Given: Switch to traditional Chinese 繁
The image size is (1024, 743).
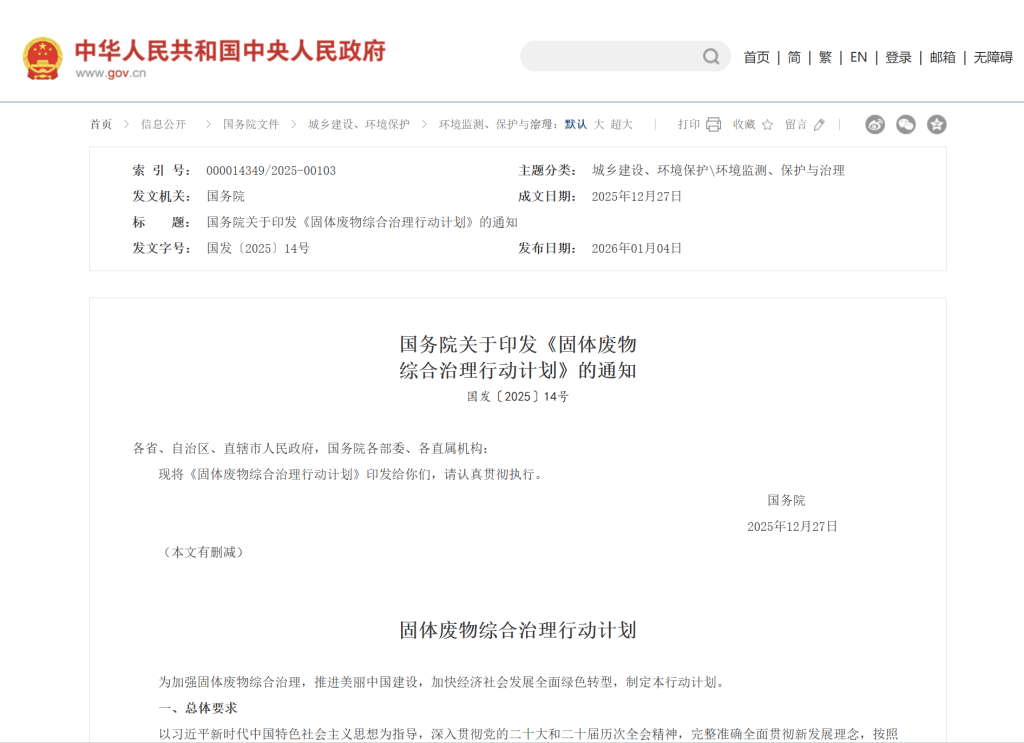Looking at the screenshot, I should 825,58.
